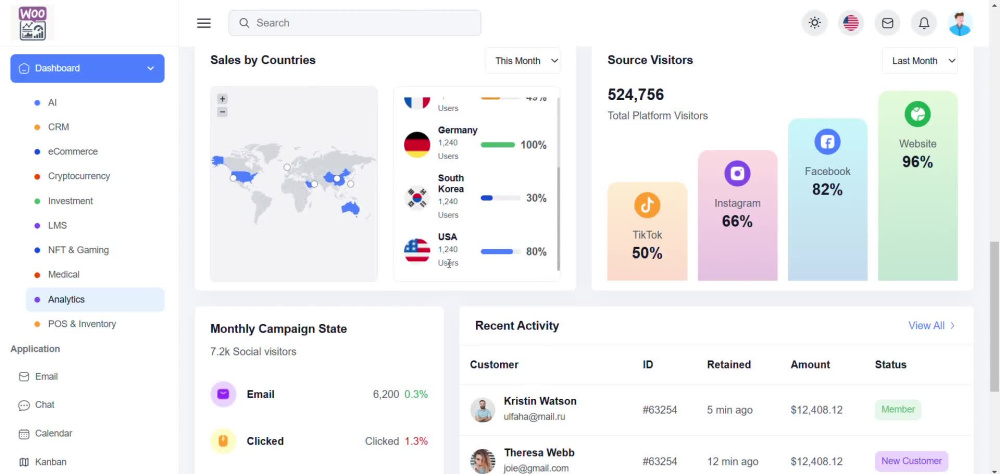The width and height of the screenshot is (1000, 474).
Task: Click the 5 min ago cell
Action: pyautogui.click(x=730, y=410)
